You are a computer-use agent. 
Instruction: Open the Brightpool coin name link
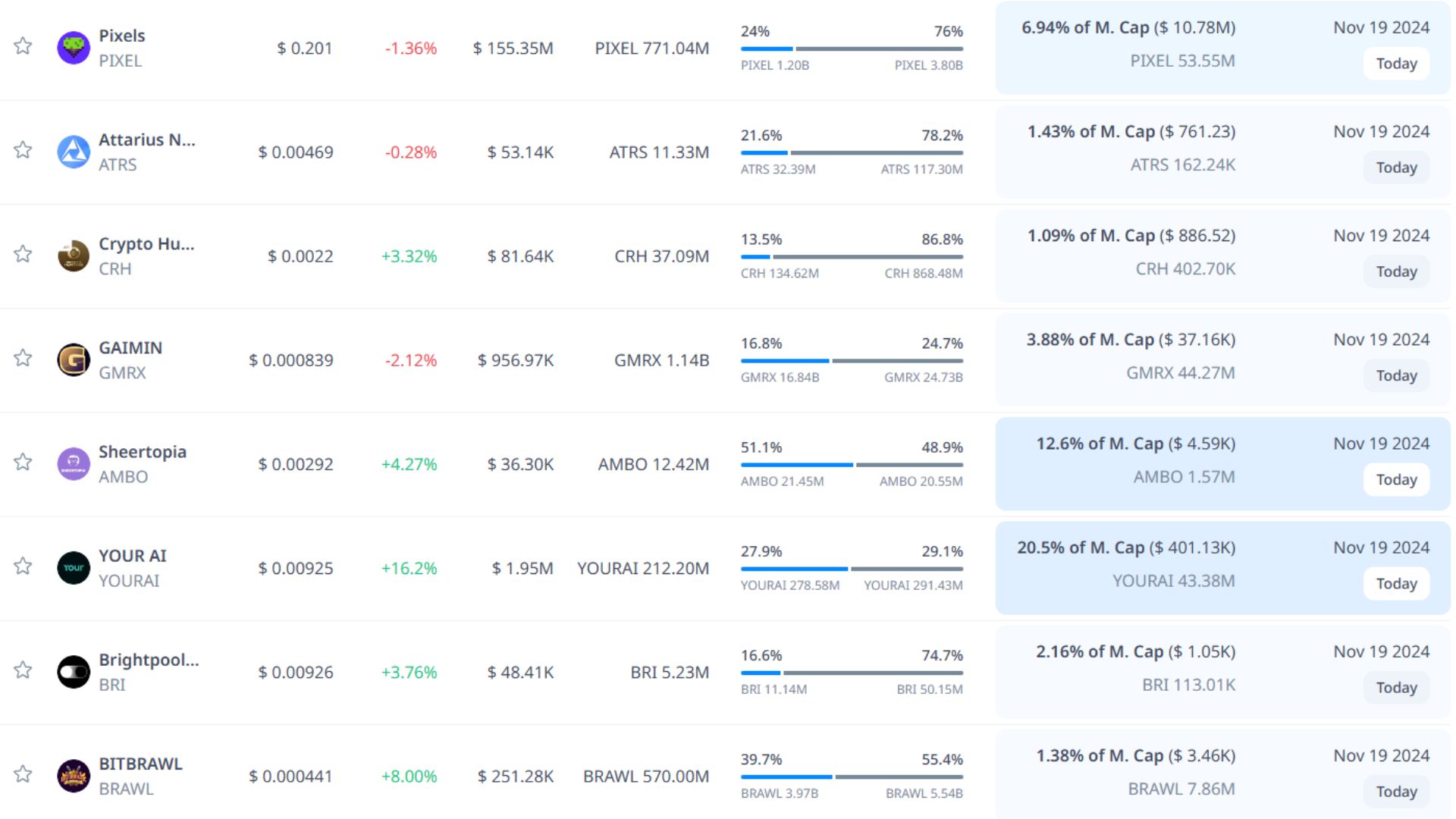149,660
